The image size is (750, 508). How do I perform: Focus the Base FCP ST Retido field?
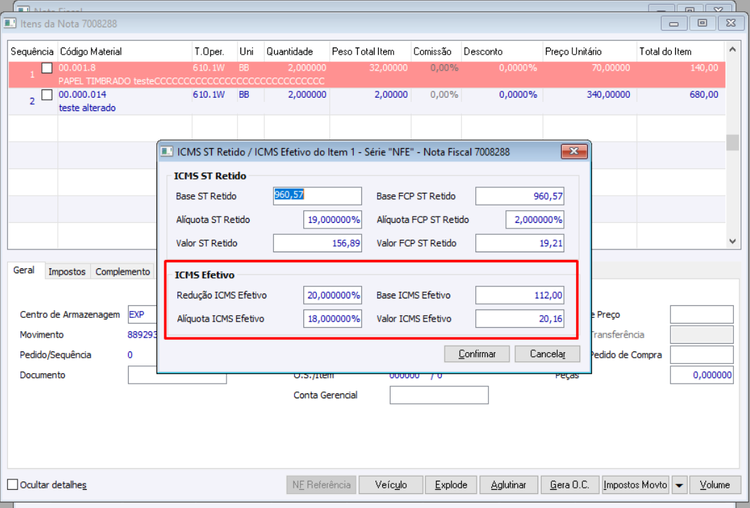pyautogui.click(x=519, y=196)
